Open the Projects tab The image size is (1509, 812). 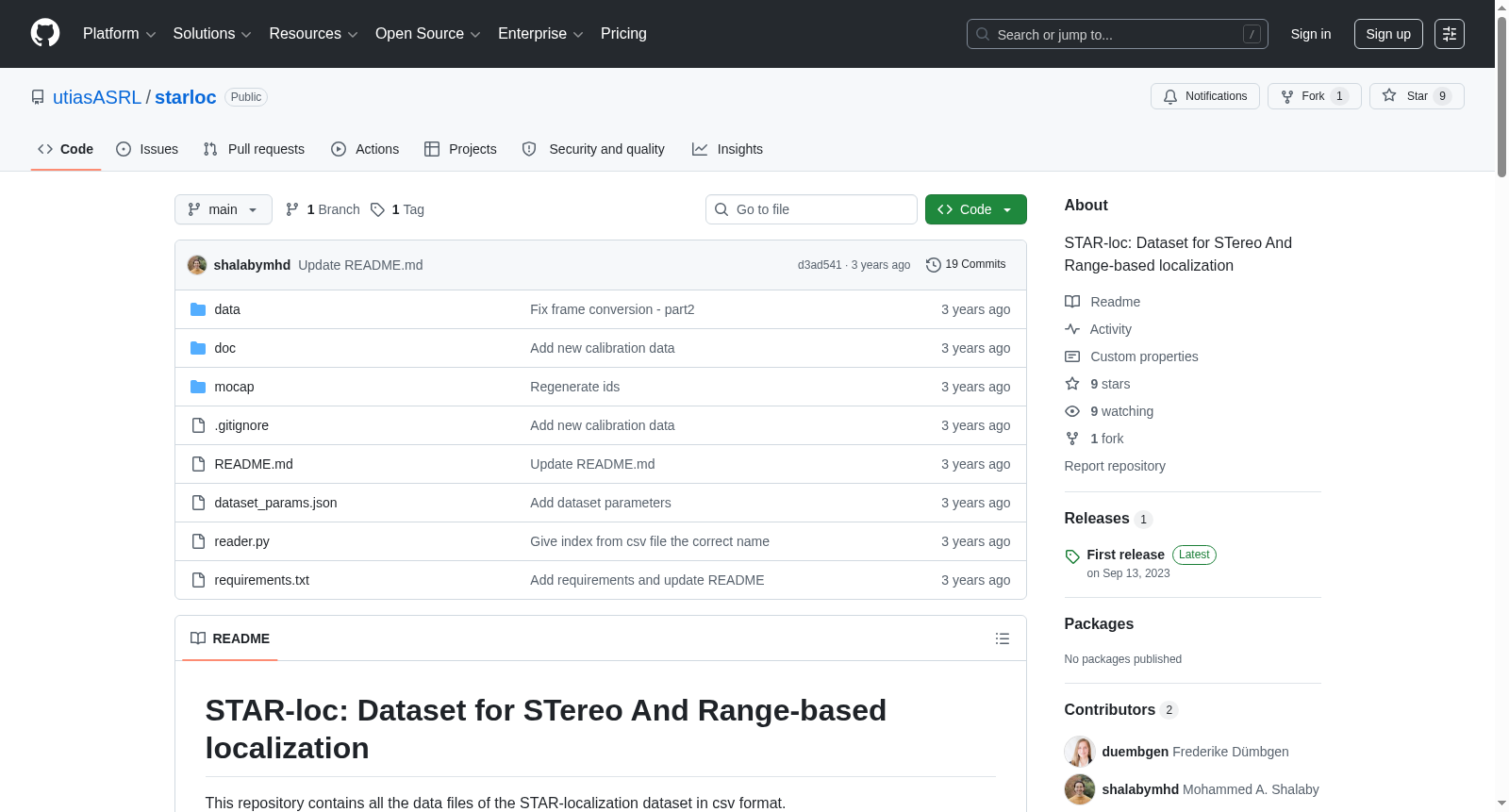(x=460, y=149)
